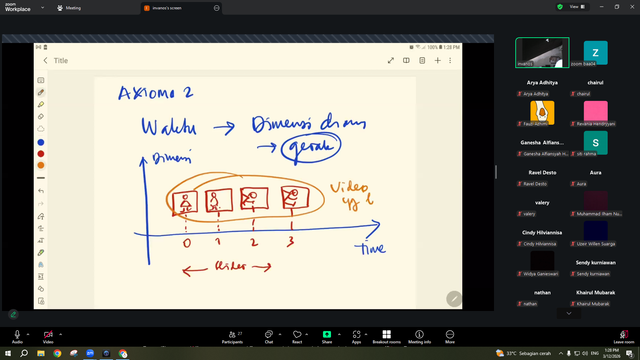
Task: Undo the last stroke in notes
Action: click(x=41, y=191)
